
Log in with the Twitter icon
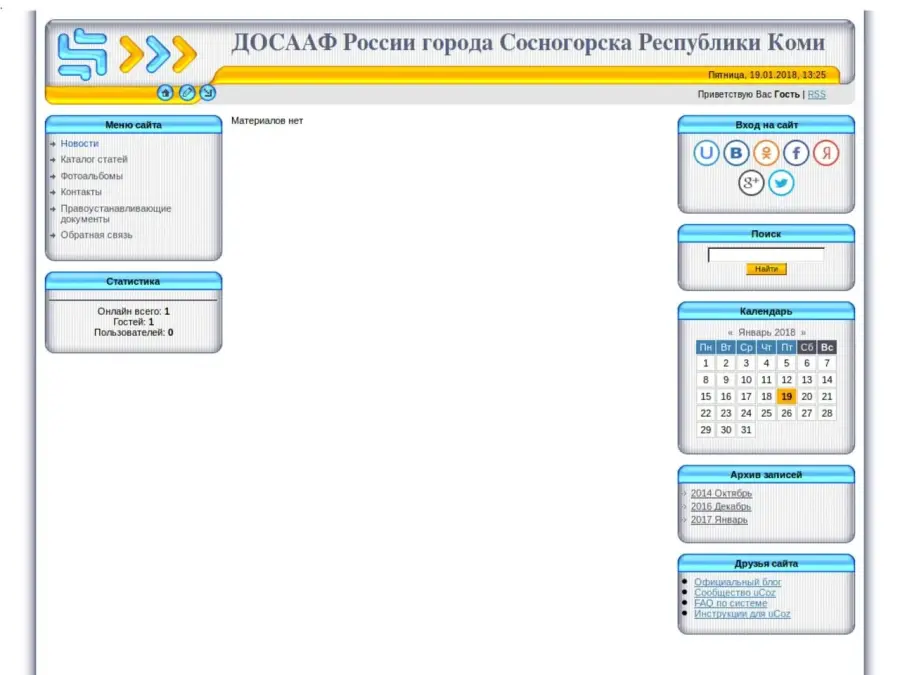tap(781, 183)
